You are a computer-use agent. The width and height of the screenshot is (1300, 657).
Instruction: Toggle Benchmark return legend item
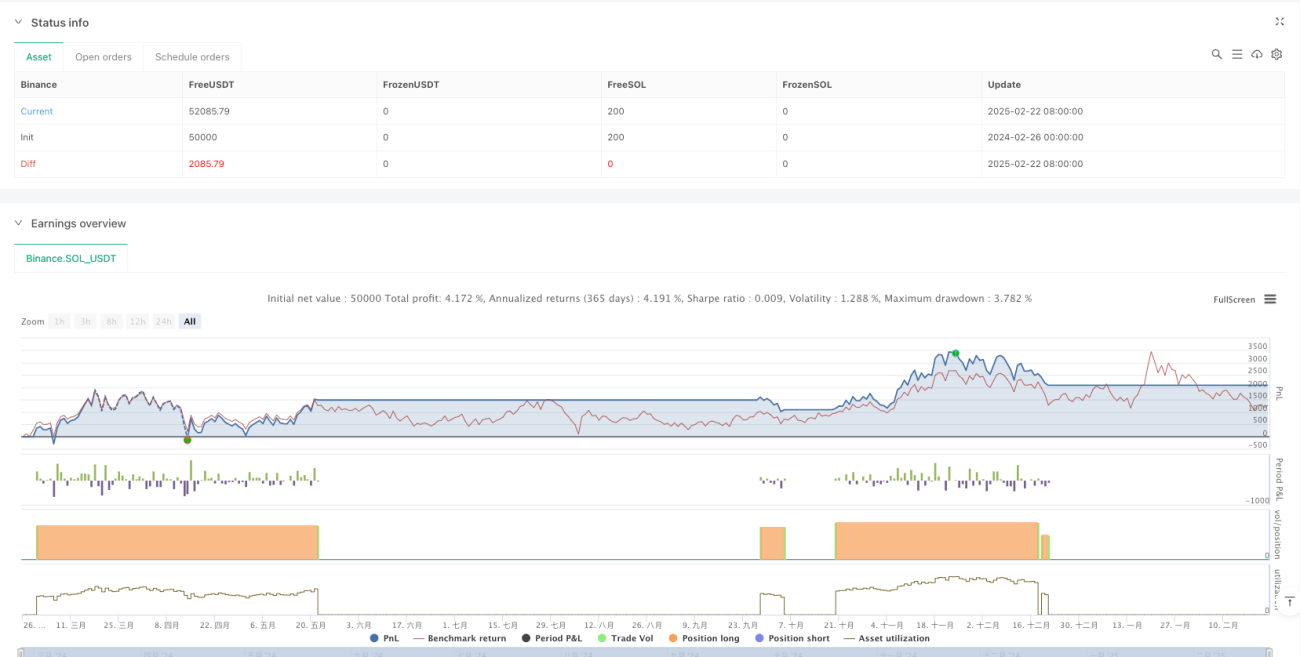(x=459, y=638)
